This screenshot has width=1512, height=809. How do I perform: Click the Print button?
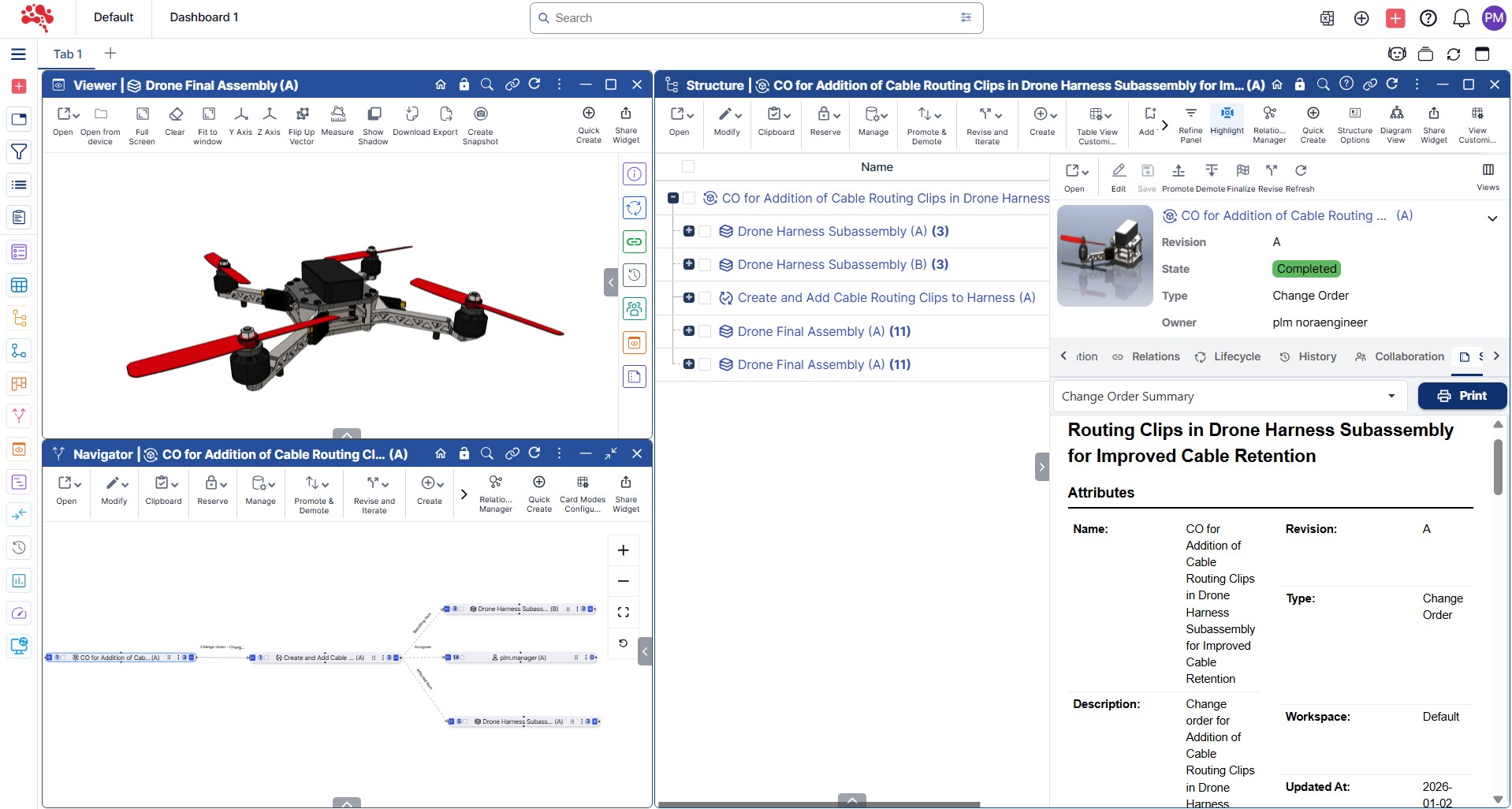(1462, 396)
